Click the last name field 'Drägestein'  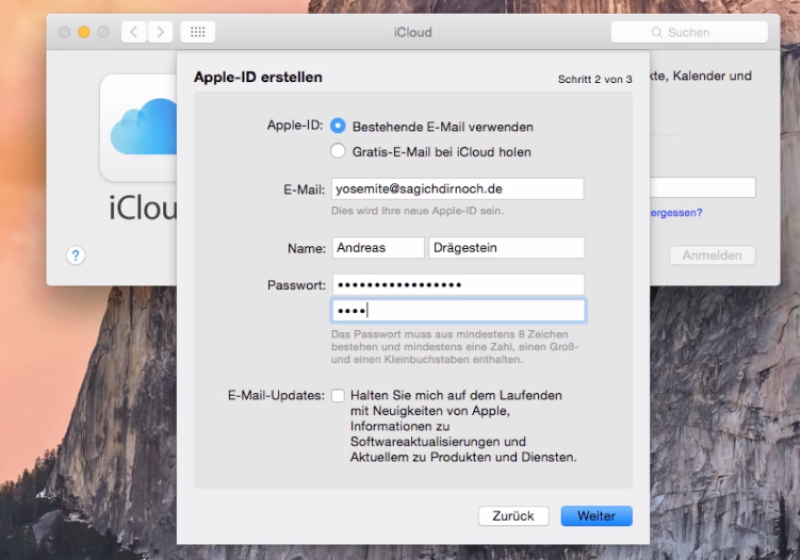click(x=506, y=248)
